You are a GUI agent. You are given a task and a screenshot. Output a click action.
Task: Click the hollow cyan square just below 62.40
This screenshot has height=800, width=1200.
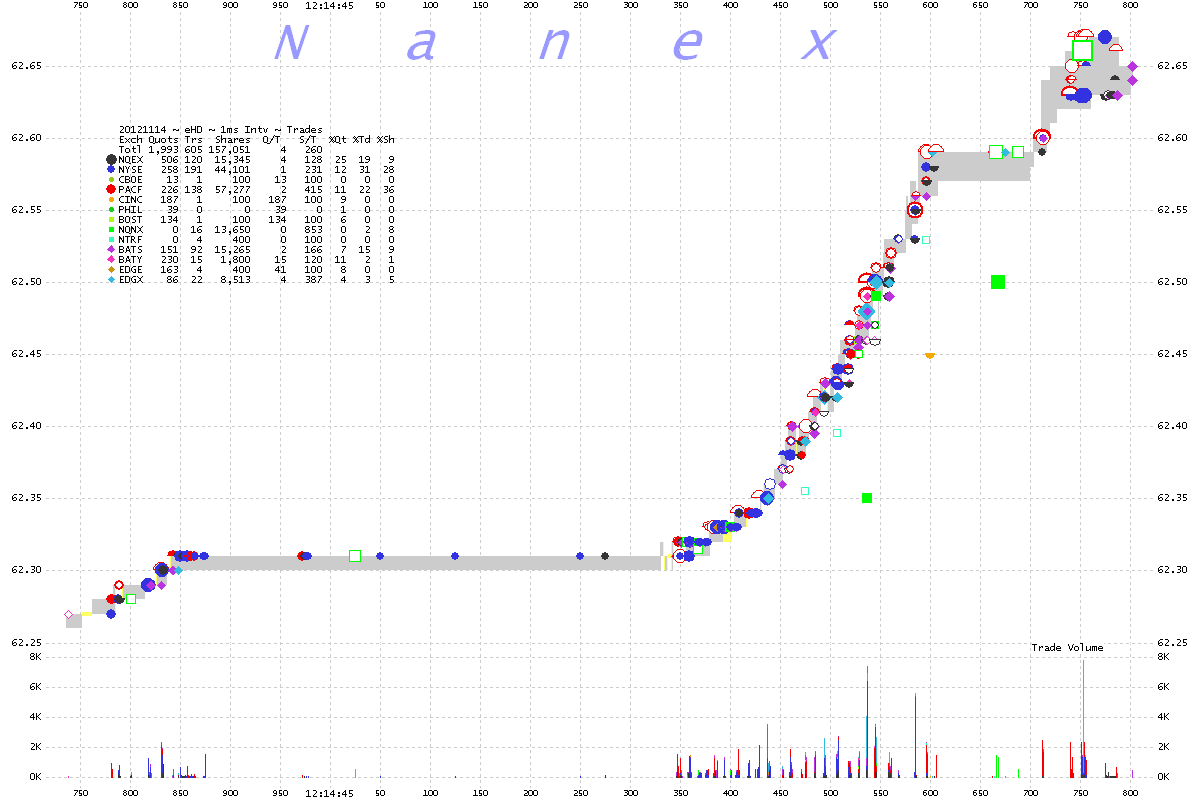[837, 433]
